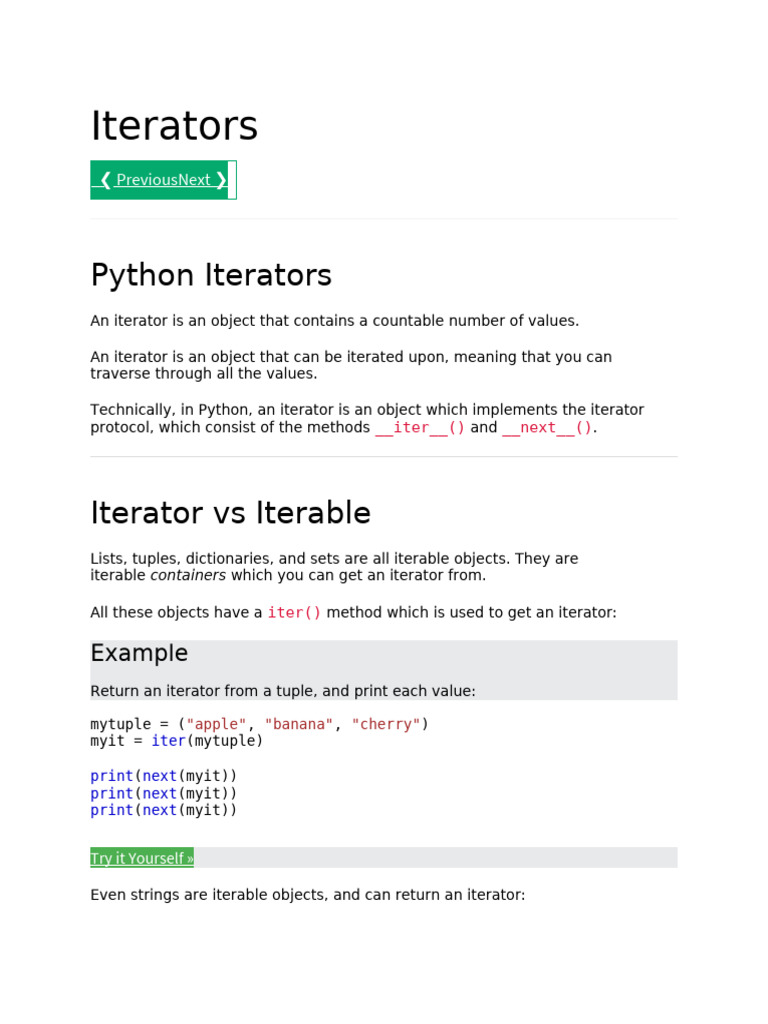Click the "apple" string in code
768x1024 pixels.
tap(216, 724)
